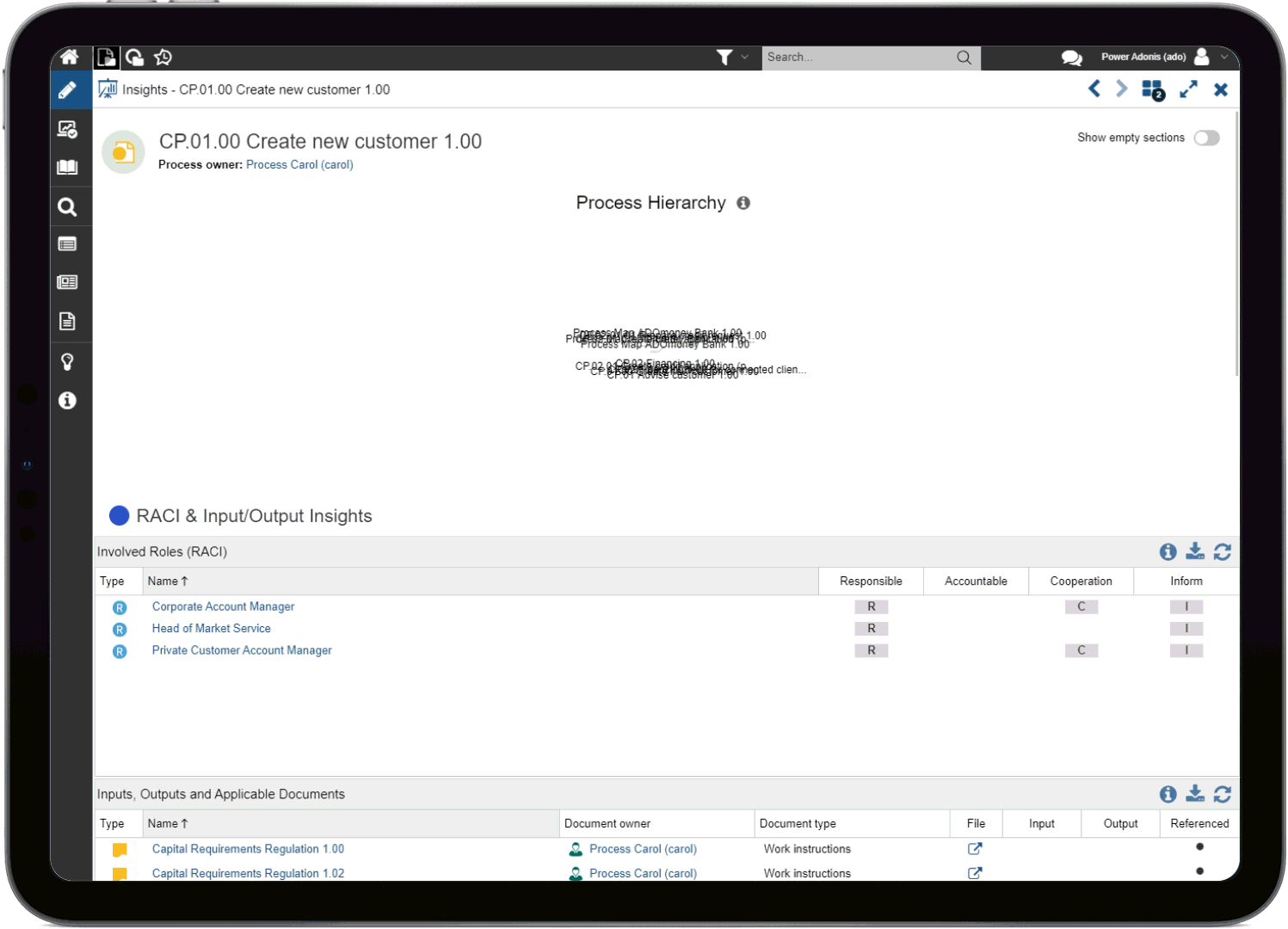
Task: Switch to the newspaper overview sidebar view
Action: [x=68, y=281]
